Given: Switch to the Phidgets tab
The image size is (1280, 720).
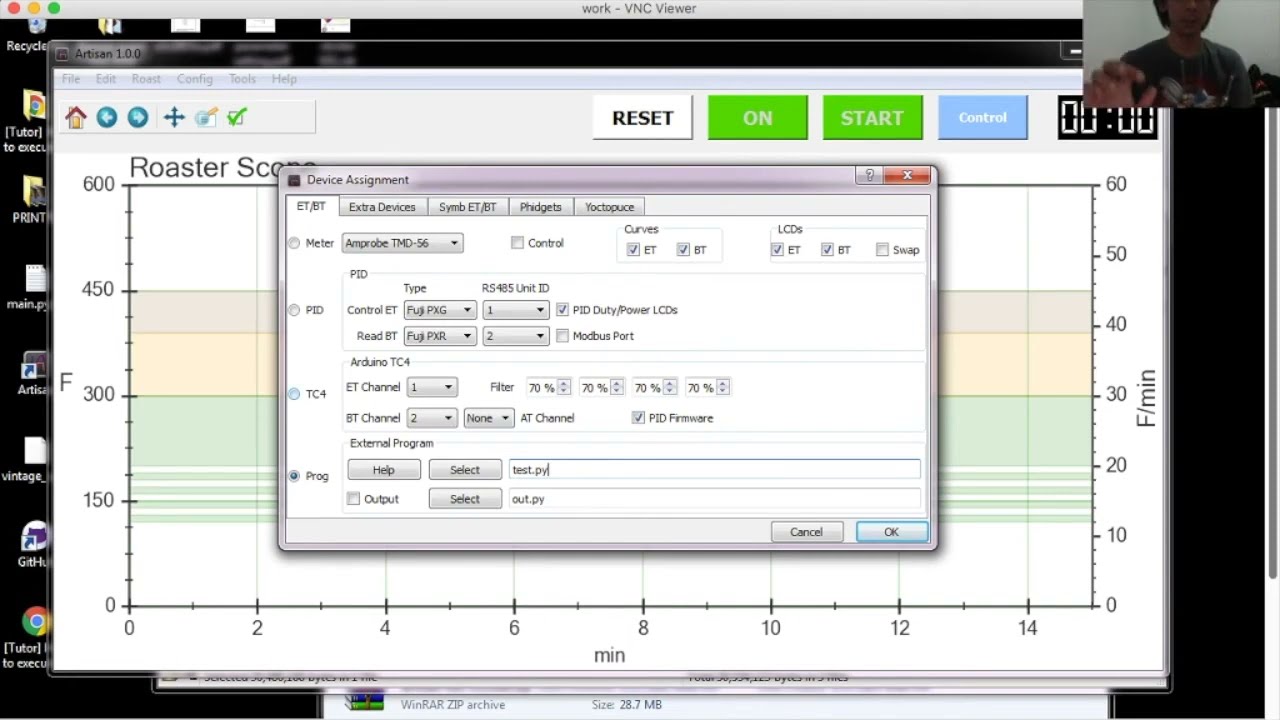Looking at the screenshot, I should point(540,207).
